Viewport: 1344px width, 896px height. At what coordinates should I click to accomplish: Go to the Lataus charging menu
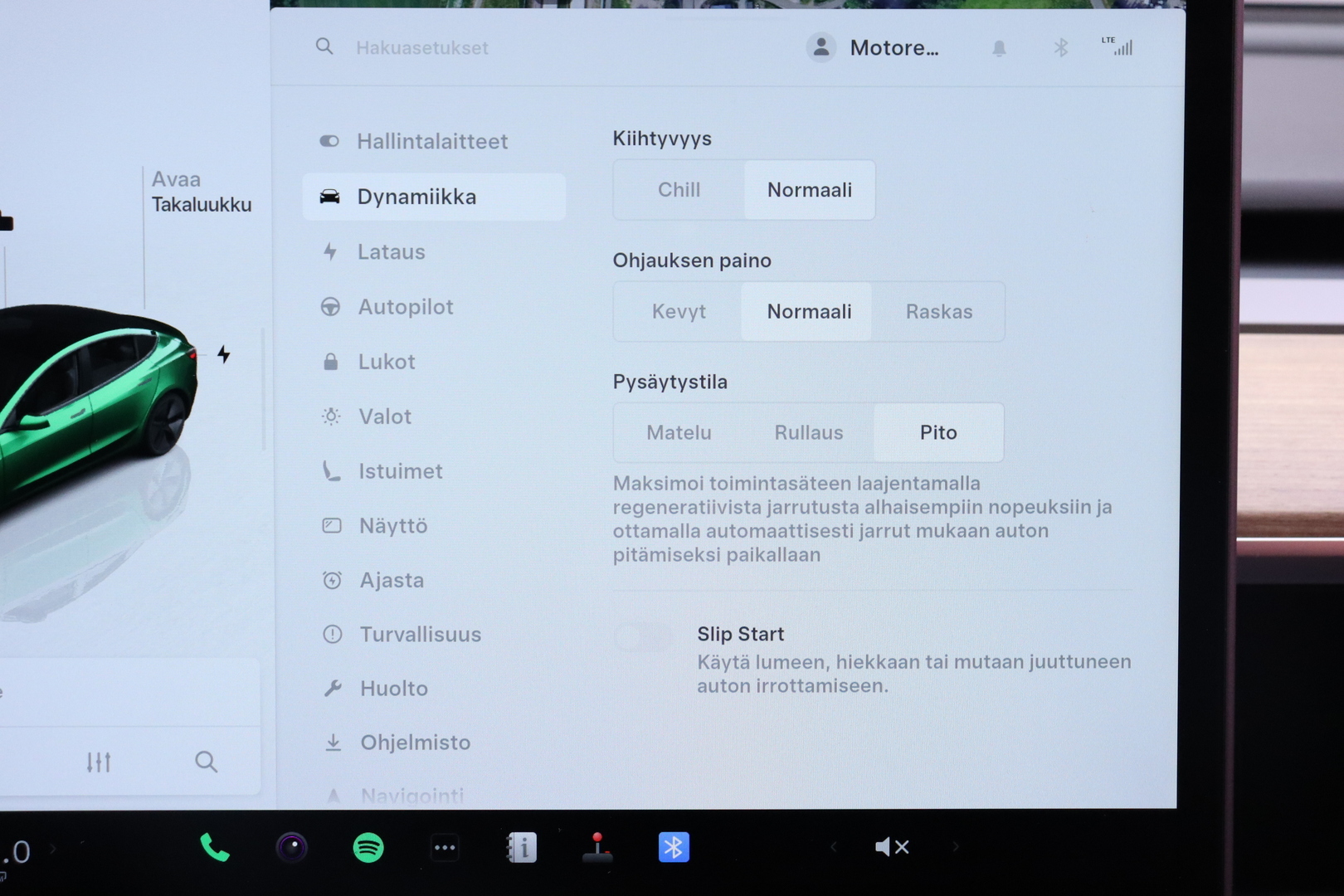click(391, 252)
